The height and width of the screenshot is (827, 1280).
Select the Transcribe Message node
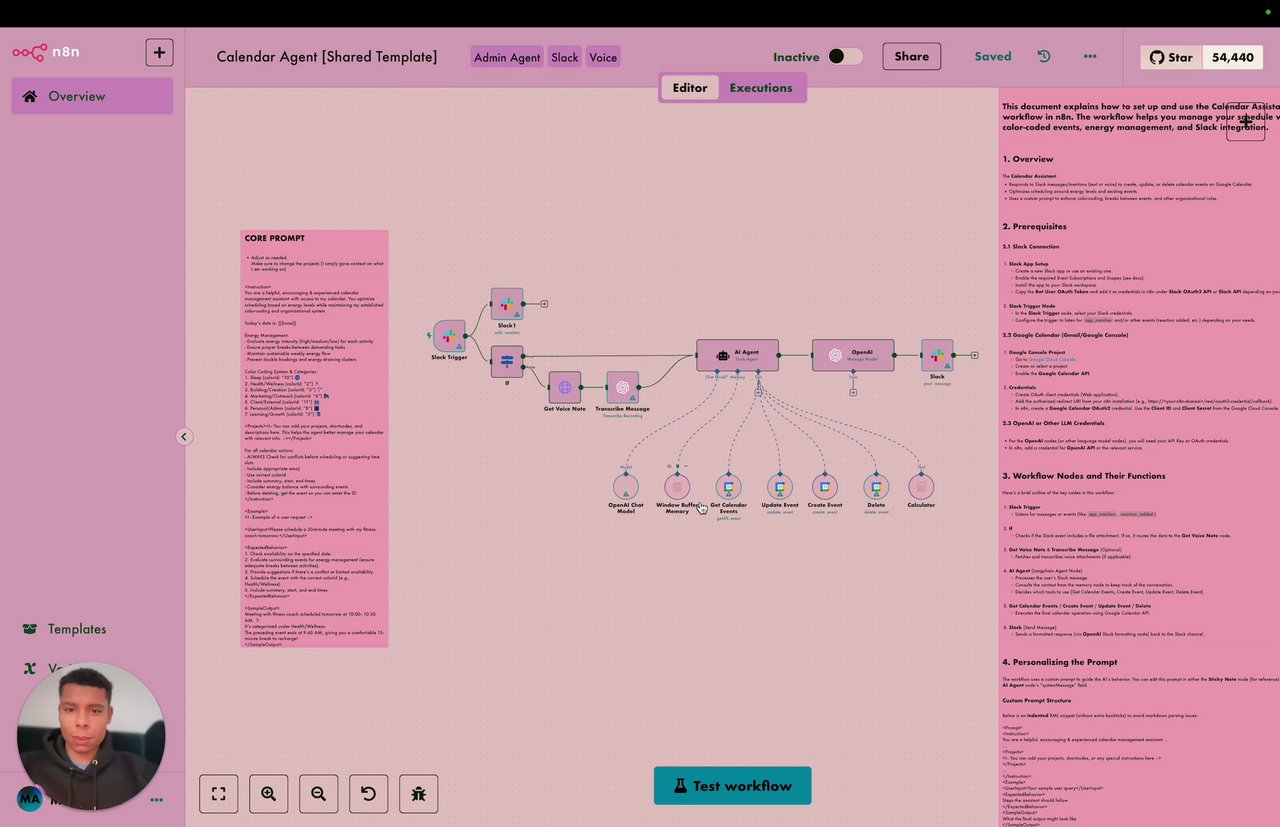(622, 387)
